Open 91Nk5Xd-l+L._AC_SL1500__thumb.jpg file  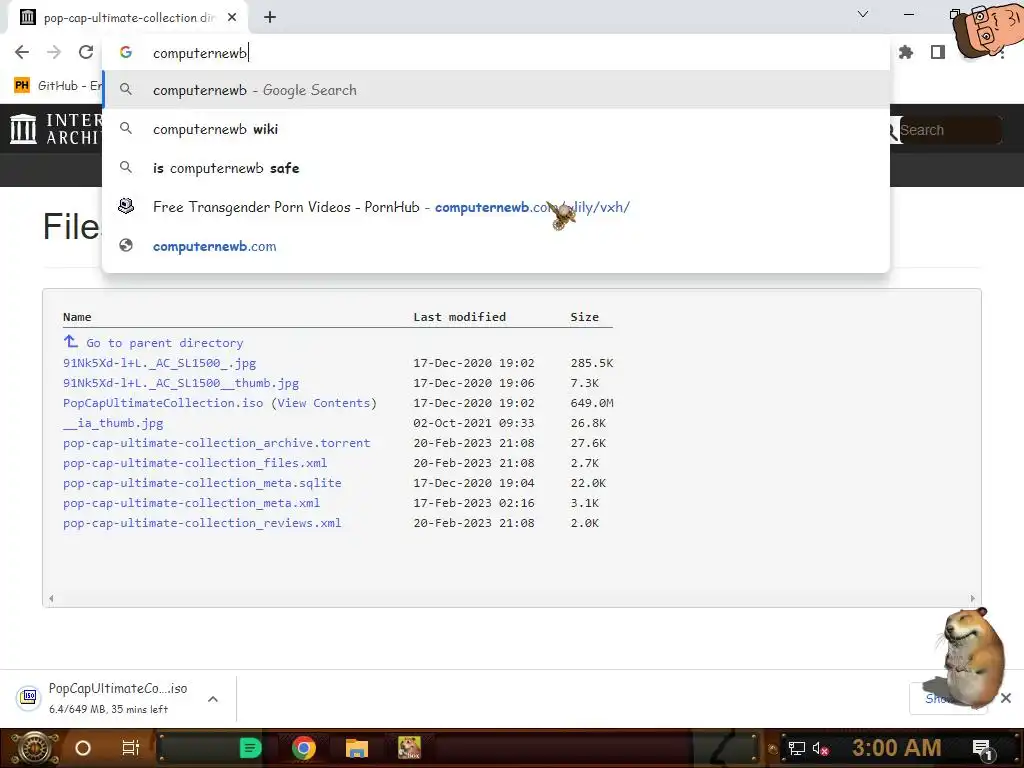pos(181,383)
